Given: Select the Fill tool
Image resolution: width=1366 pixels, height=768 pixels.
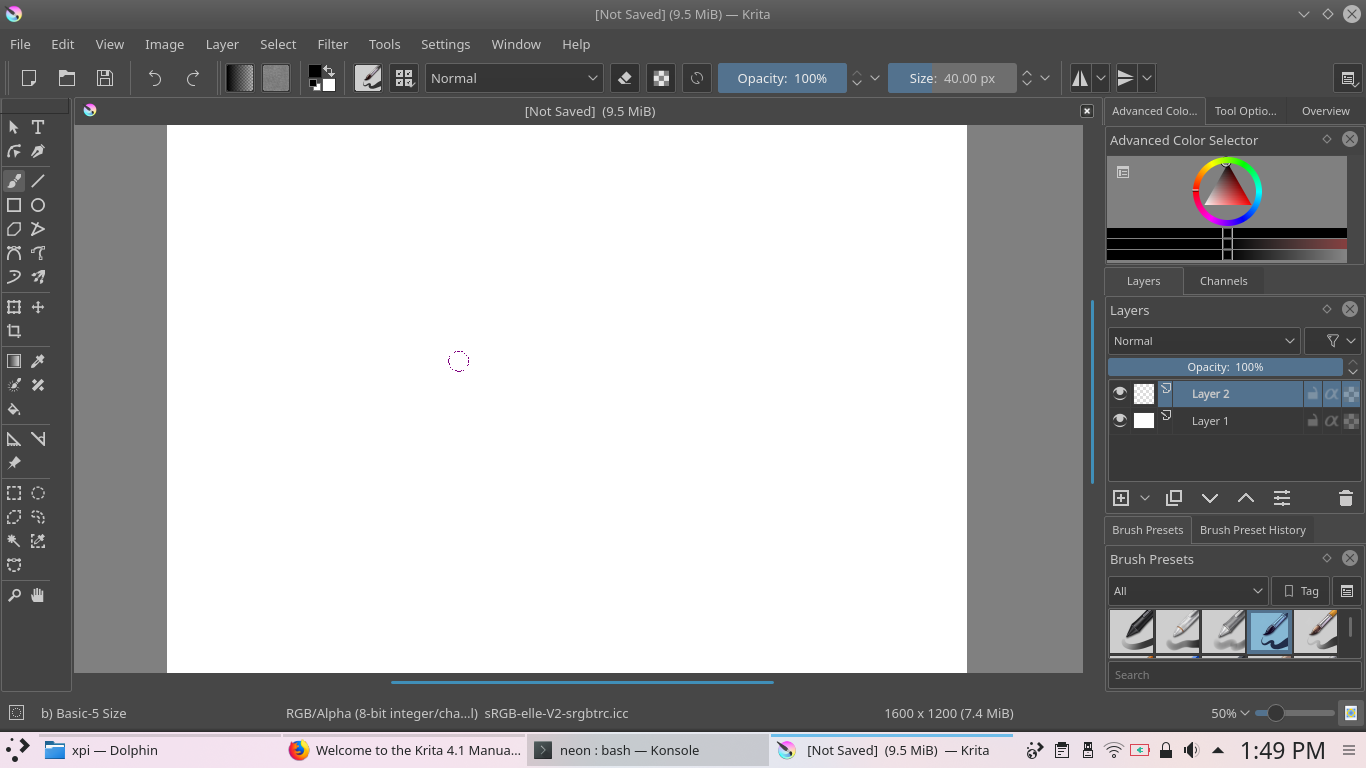Looking at the screenshot, I should pyautogui.click(x=14, y=409).
